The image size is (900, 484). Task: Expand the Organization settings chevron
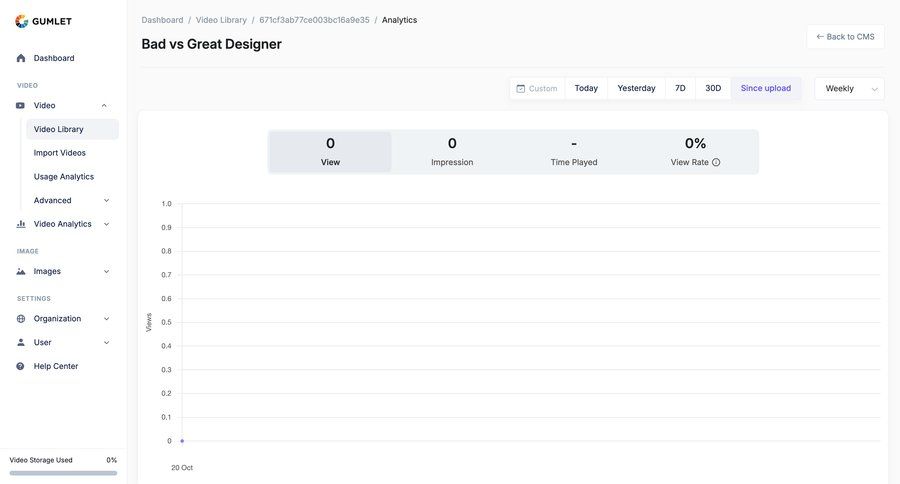106,319
